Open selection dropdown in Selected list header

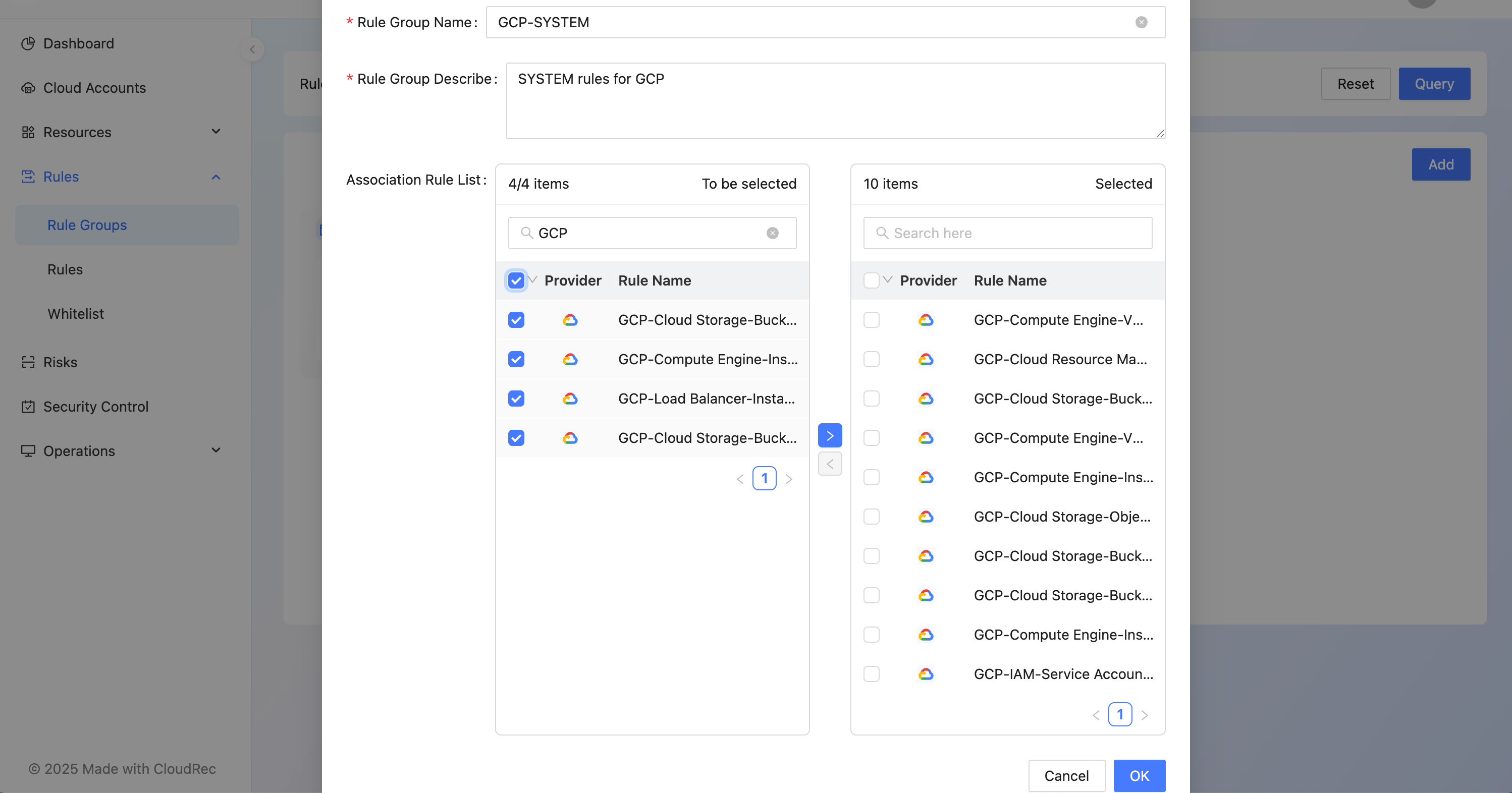point(888,280)
